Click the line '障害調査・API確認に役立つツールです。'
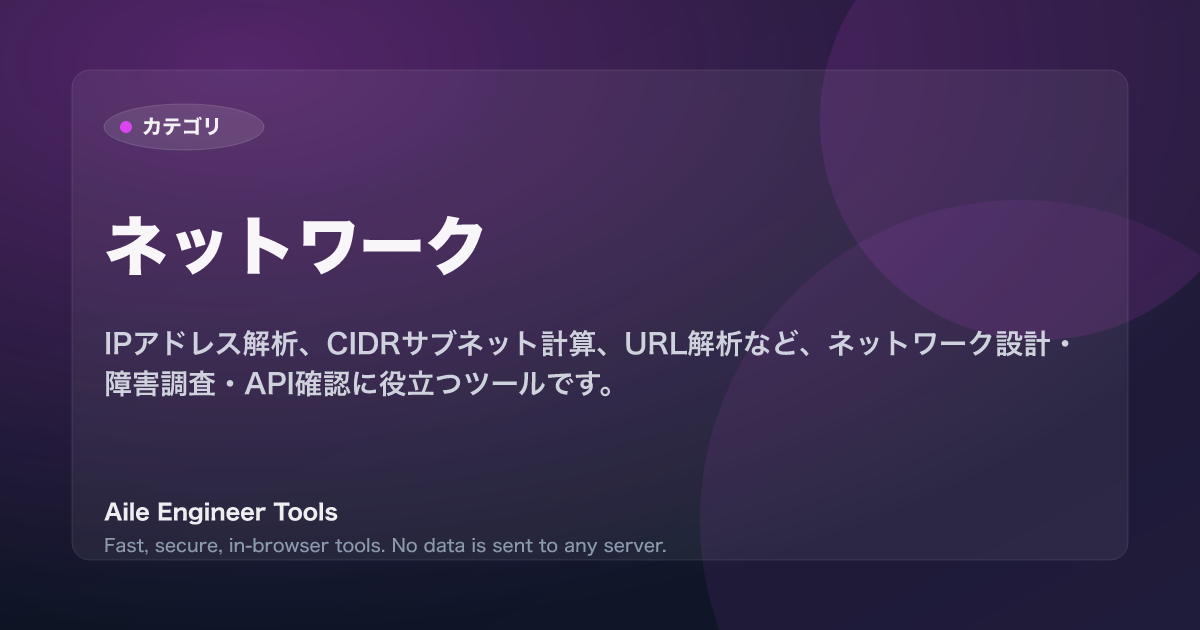The height and width of the screenshot is (630, 1200). pos(359,385)
